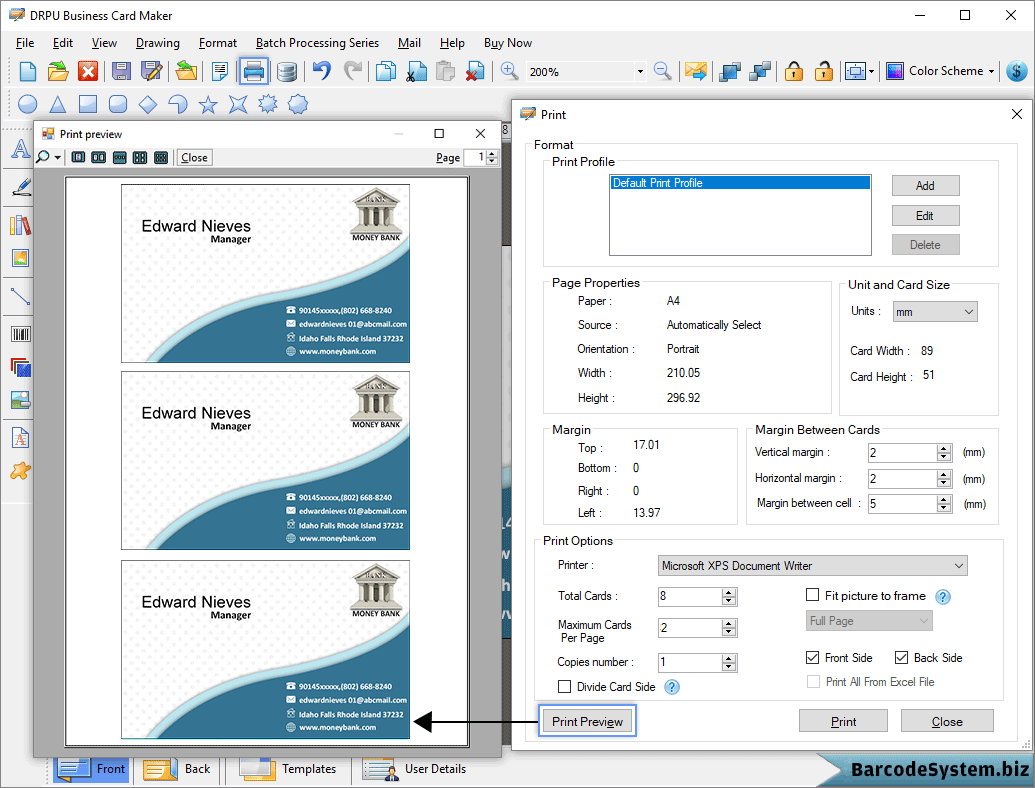The width and height of the screenshot is (1035, 788).
Task: Select the line drawing tool in sidebar
Action: [x=20, y=296]
